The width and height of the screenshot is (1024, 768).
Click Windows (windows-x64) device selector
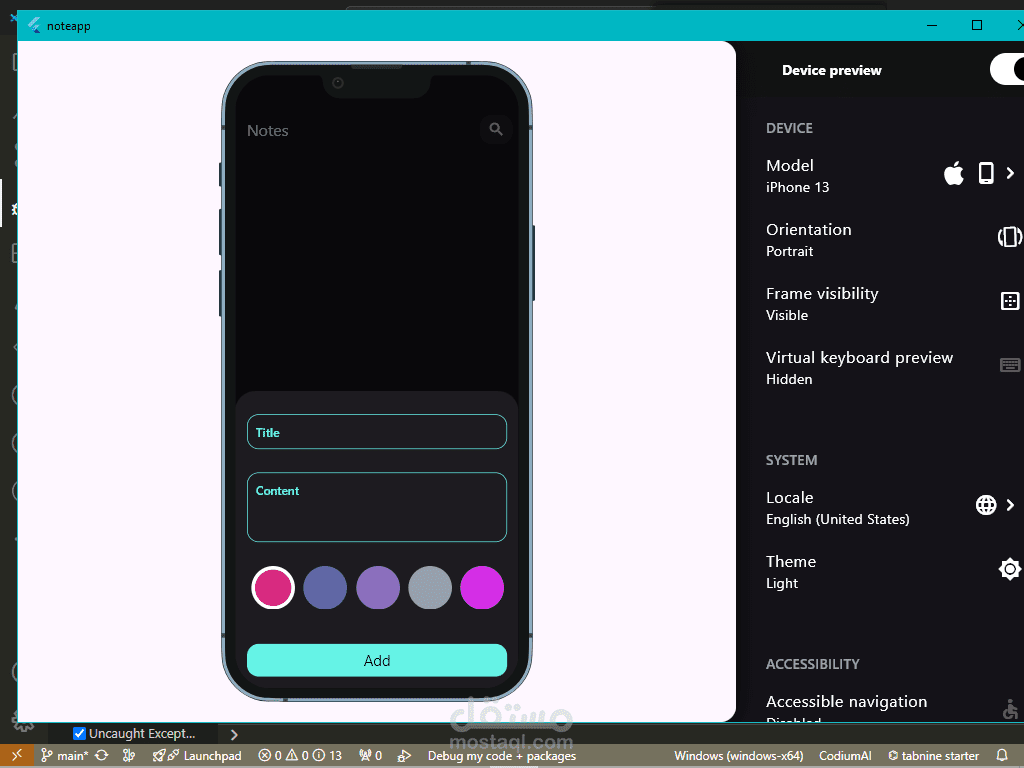(x=739, y=756)
